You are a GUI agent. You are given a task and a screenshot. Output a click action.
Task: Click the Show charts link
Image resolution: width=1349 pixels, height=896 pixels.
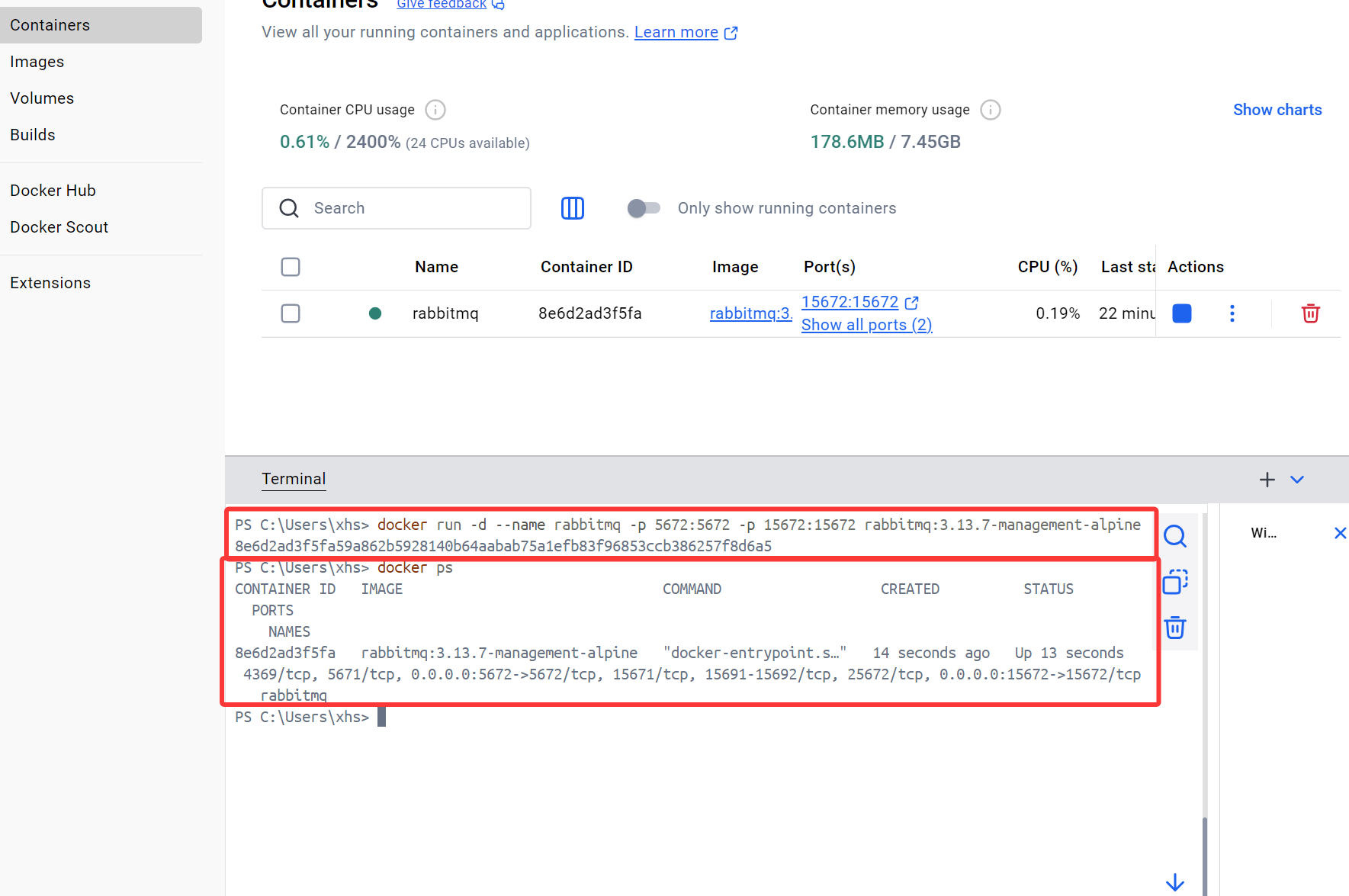(1277, 110)
